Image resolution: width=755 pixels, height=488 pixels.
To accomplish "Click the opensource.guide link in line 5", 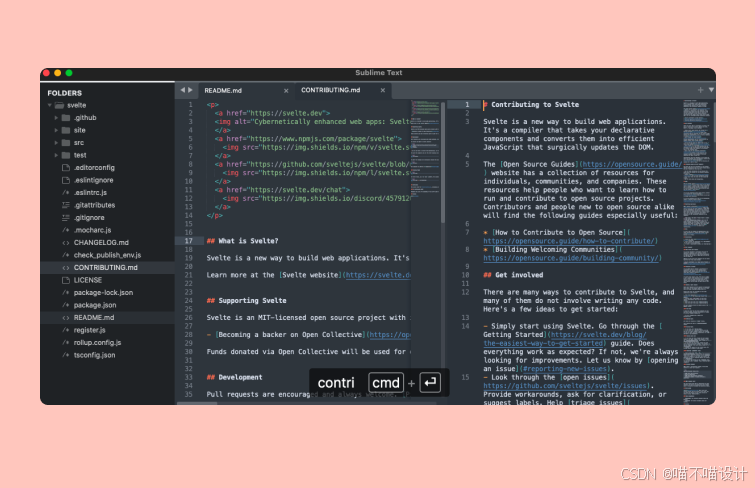I will (x=632, y=164).
